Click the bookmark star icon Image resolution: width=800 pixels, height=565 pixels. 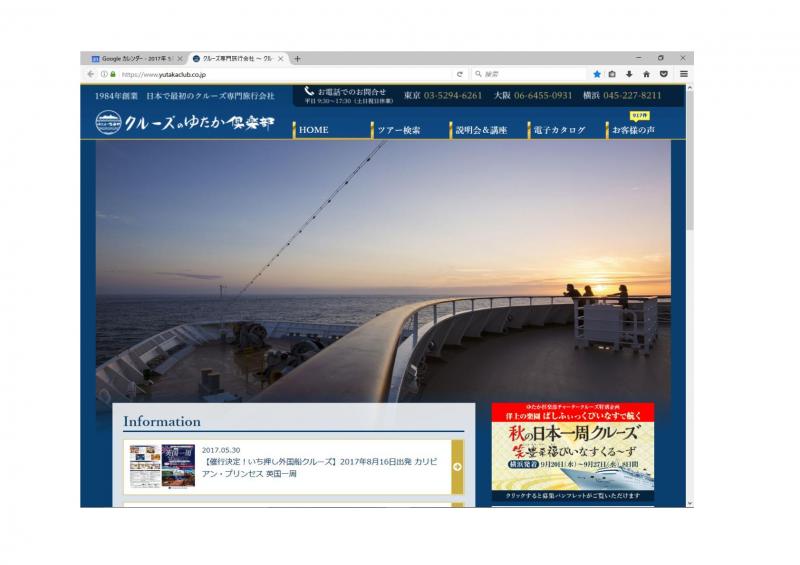point(597,74)
